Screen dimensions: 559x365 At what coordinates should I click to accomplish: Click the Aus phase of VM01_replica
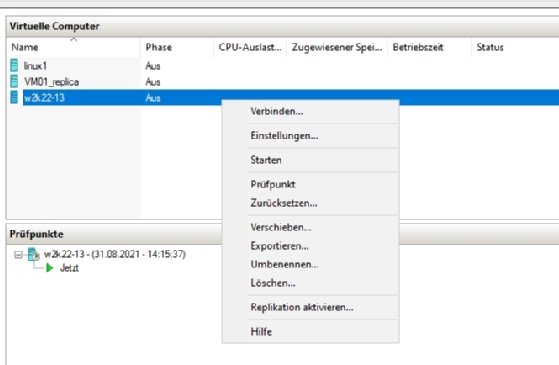click(x=153, y=82)
